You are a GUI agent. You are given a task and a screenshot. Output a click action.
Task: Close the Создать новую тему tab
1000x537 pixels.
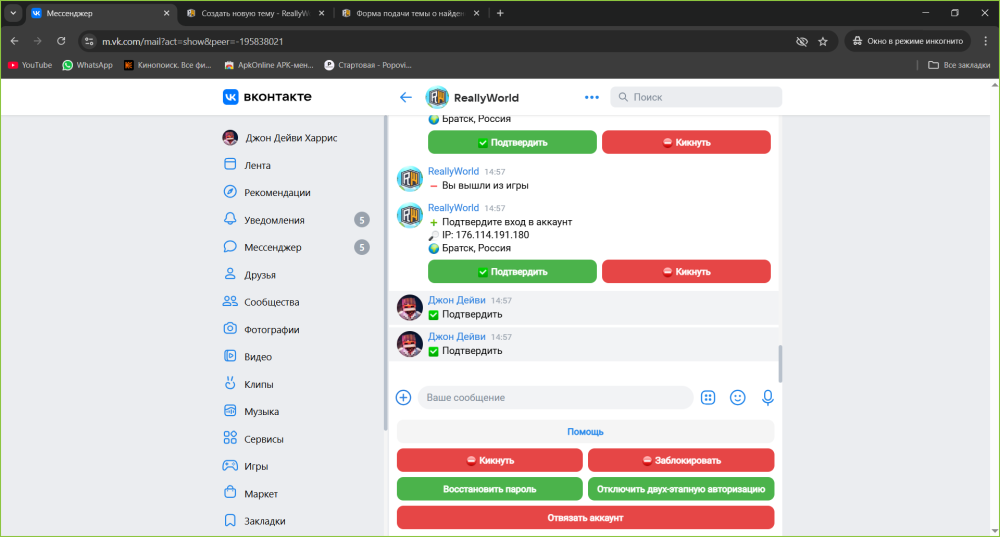pos(321,13)
